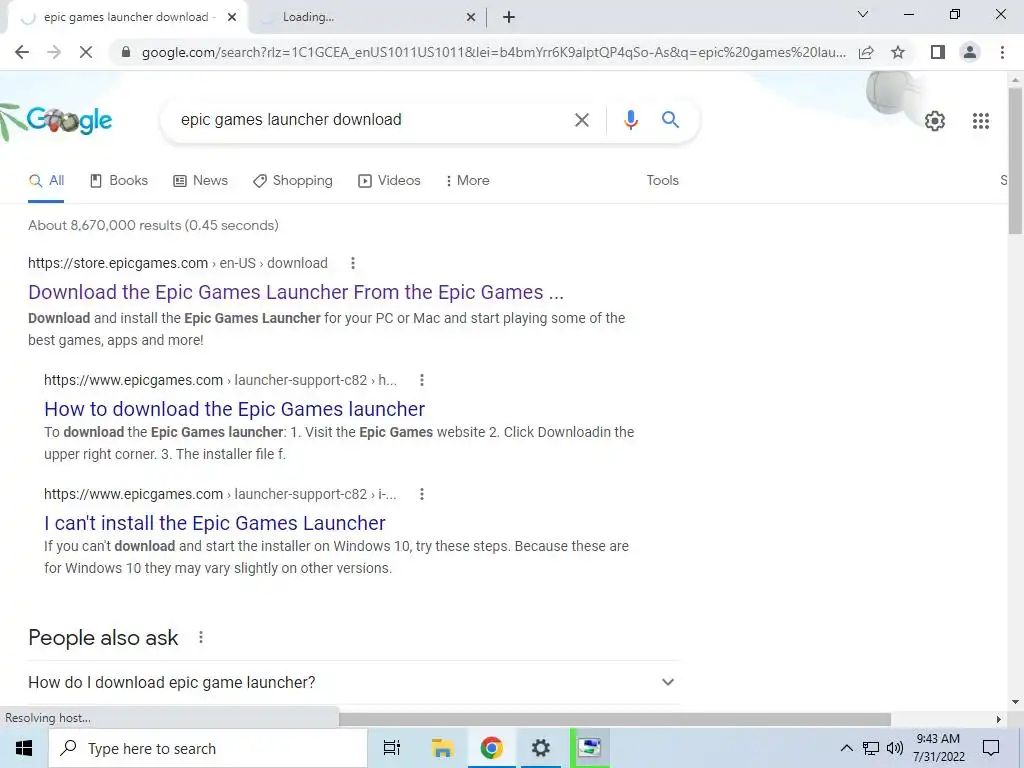
Task: Open People also ask options menu
Action: coord(200,637)
